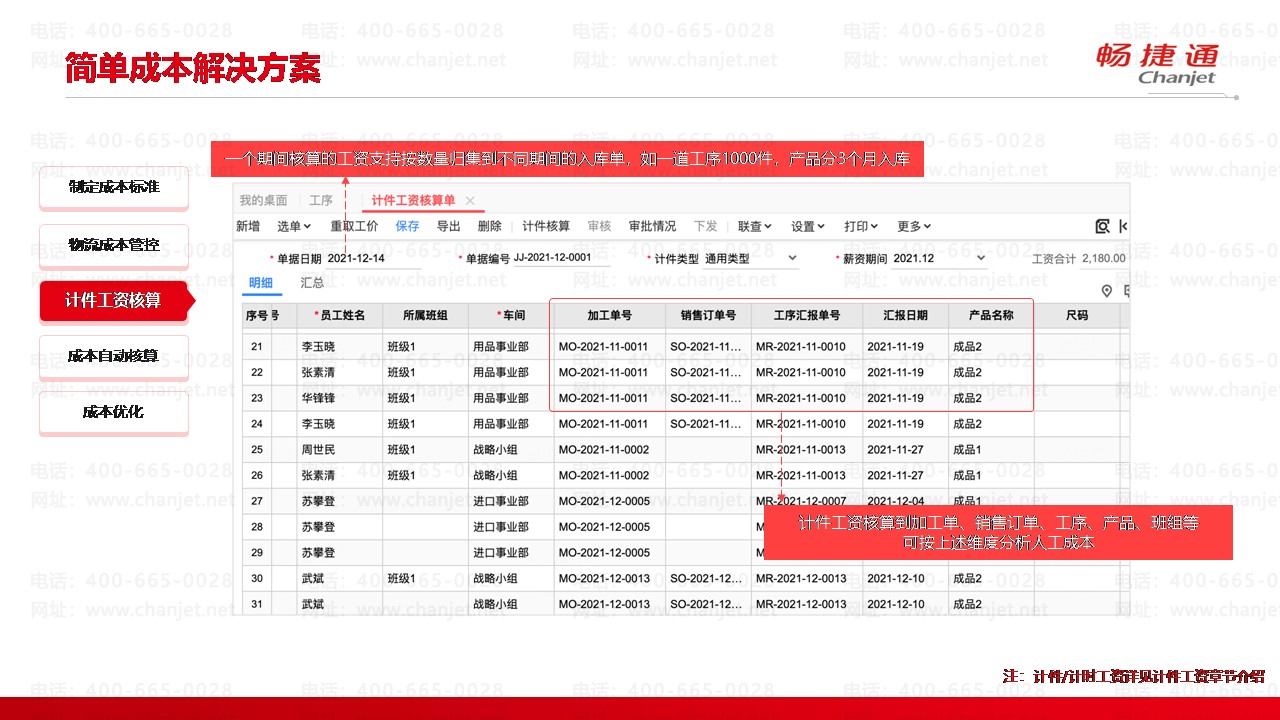The width and height of the screenshot is (1280, 720).
Task: Select employee 苏攀登 in row 29
Action: point(320,553)
